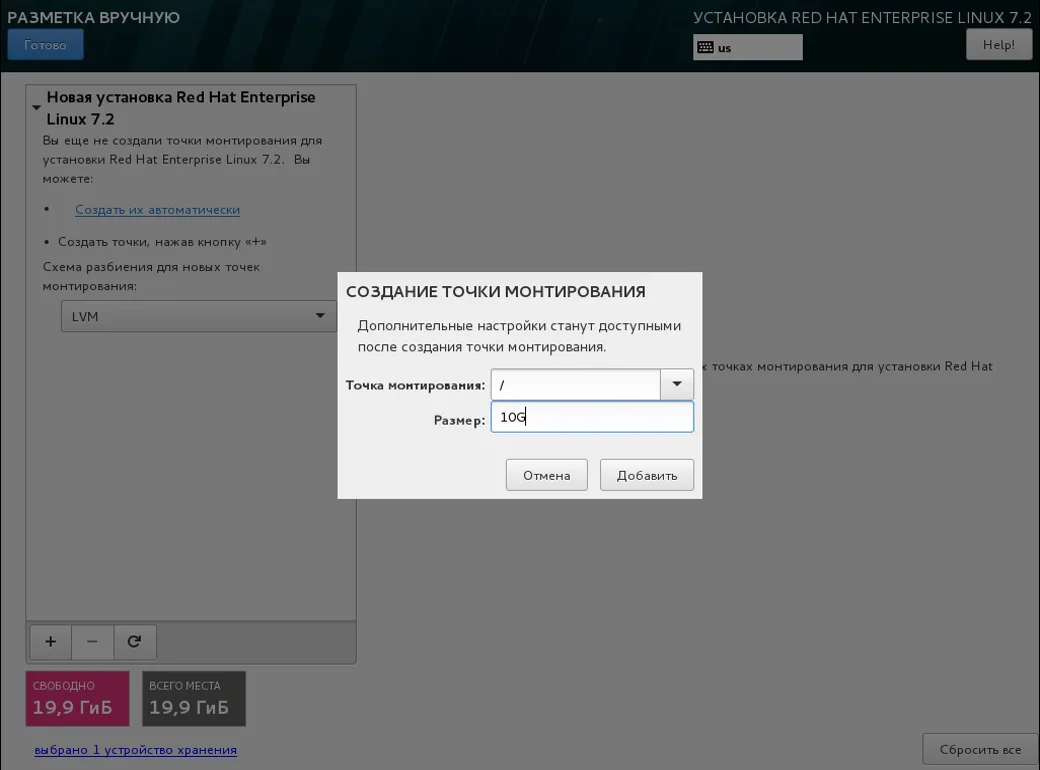Click the Сбросить все button
This screenshot has width=1040, height=770.
coord(980,749)
